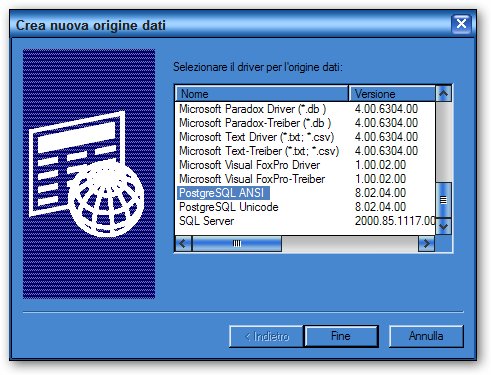Image resolution: width=491 pixels, height=375 pixels.
Task: Select Microsoft Text Driver (*.txt; *.csv)
Action: click(256, 137)
